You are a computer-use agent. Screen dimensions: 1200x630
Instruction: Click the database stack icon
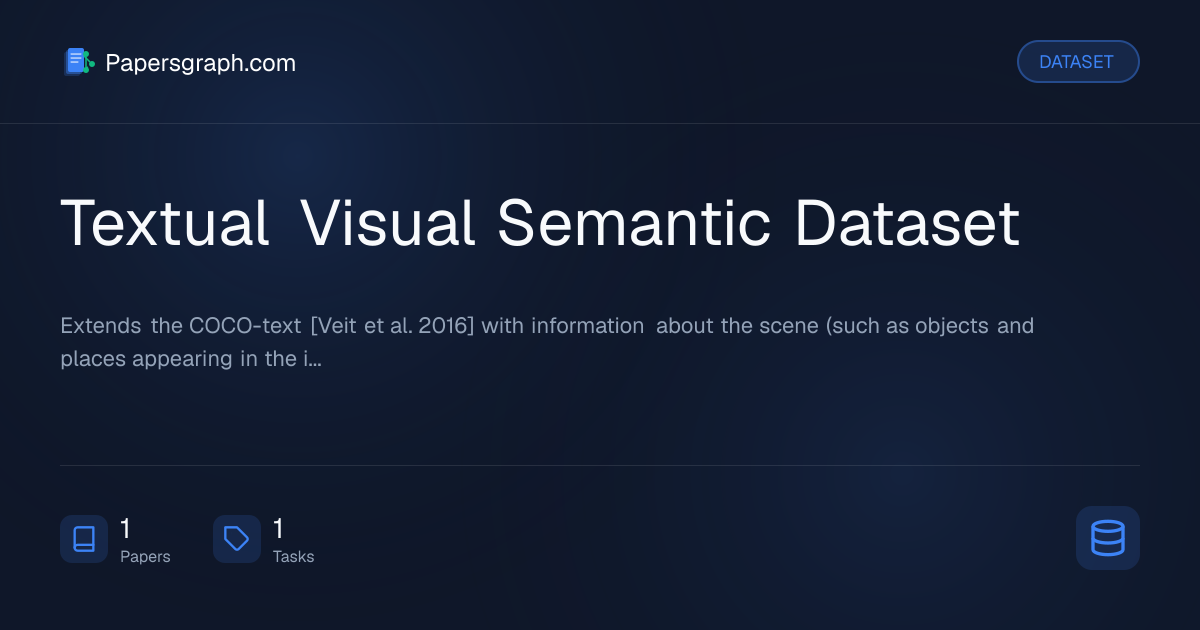(1108, 538)
